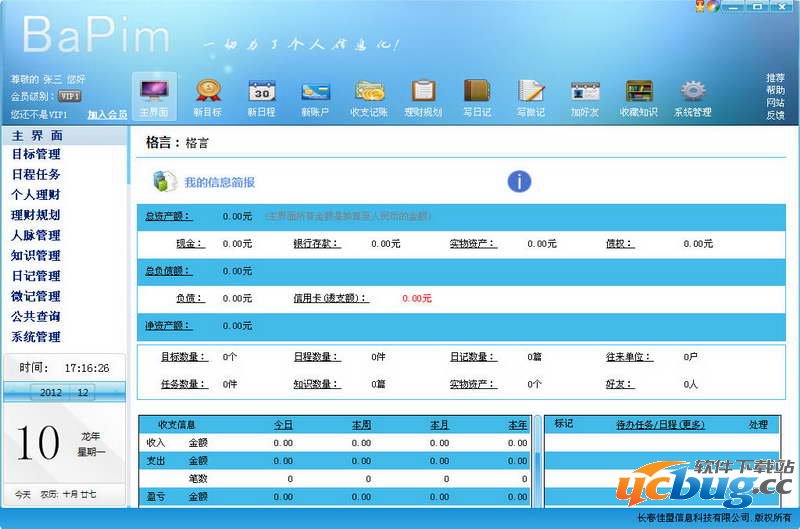The width and height of the screenshot is (800, 529).
Task: Open the 信用卡(透支额) link
Action: tap(331, 298)
